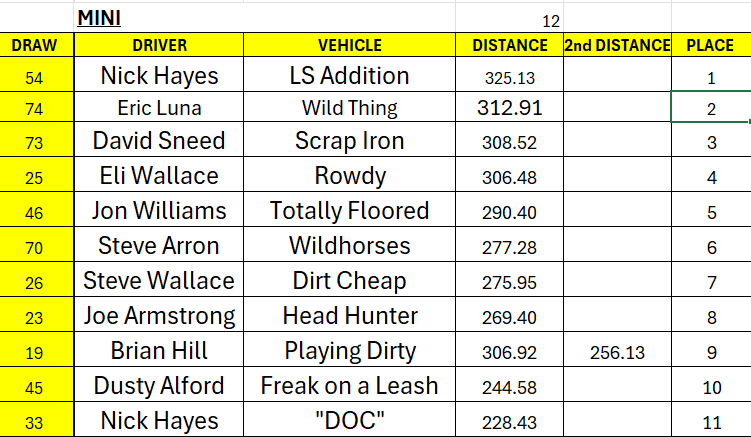Click the Totally Floored cell
751x437 pixels.
[349, 212]
